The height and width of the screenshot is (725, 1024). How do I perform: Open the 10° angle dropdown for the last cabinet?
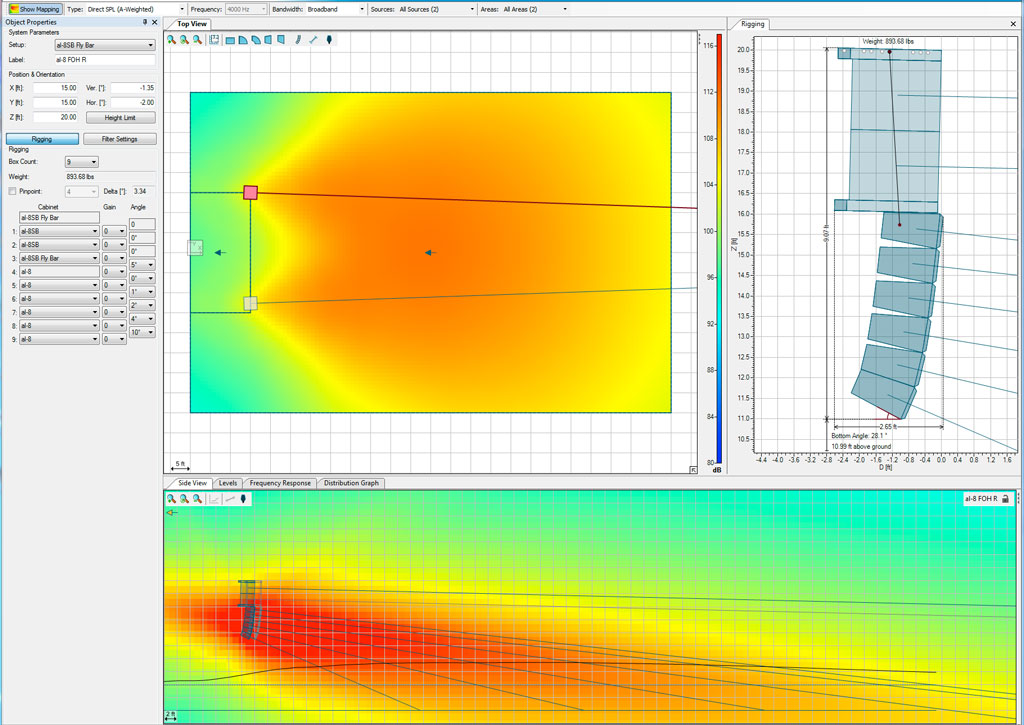pos(142,332)
